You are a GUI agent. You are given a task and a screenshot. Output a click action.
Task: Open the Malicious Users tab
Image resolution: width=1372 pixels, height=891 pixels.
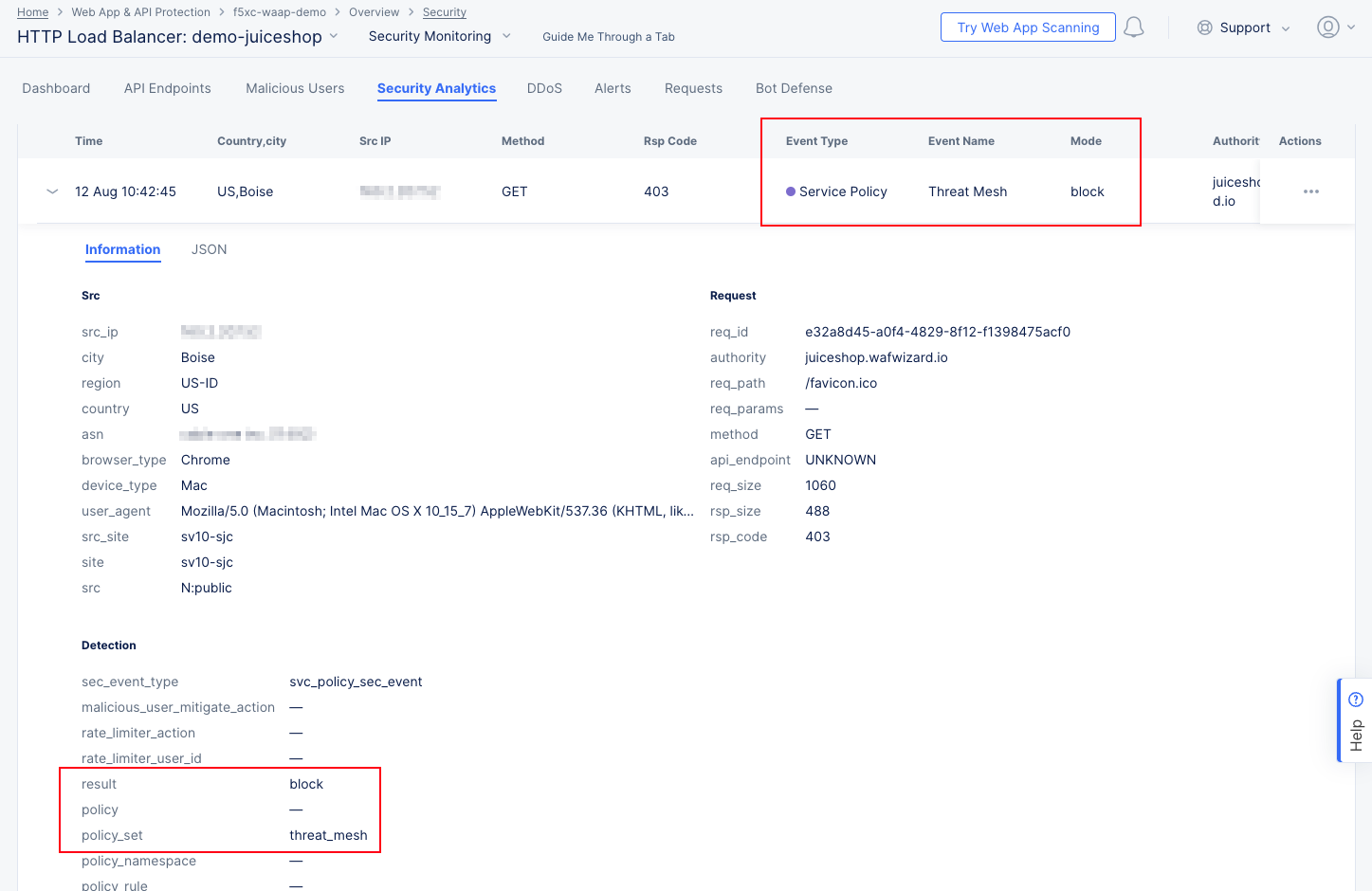(x=294, y=87)
